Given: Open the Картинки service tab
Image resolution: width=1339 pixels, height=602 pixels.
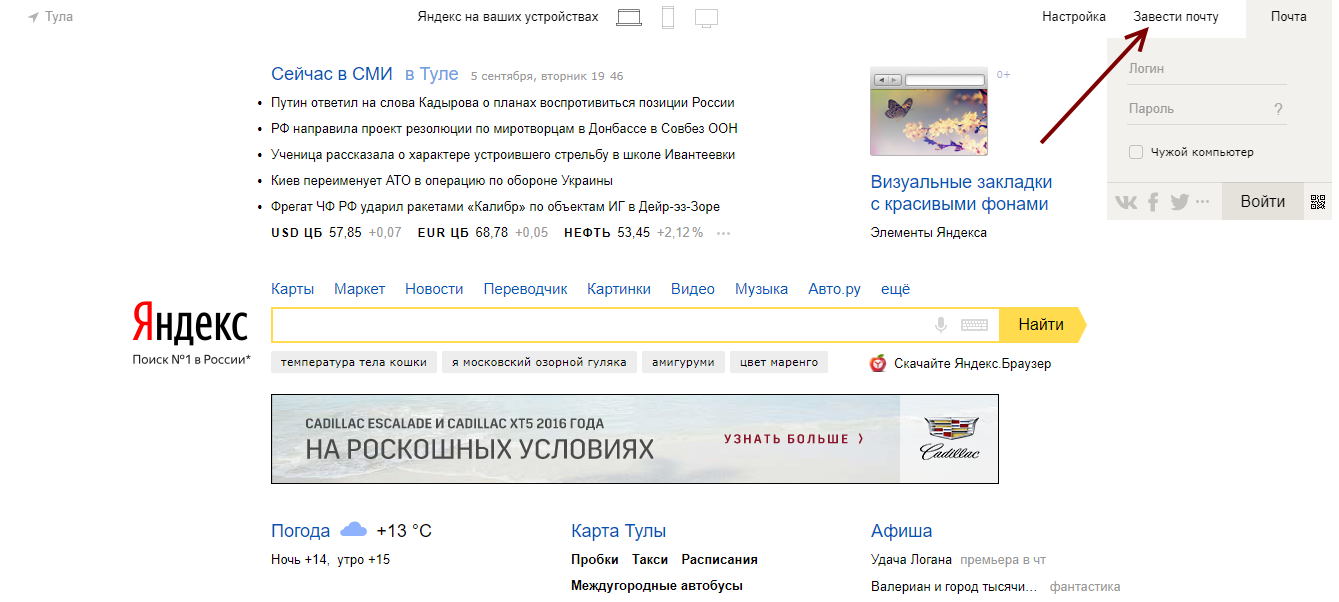Looking at the screenshot, I should point(619,289).
